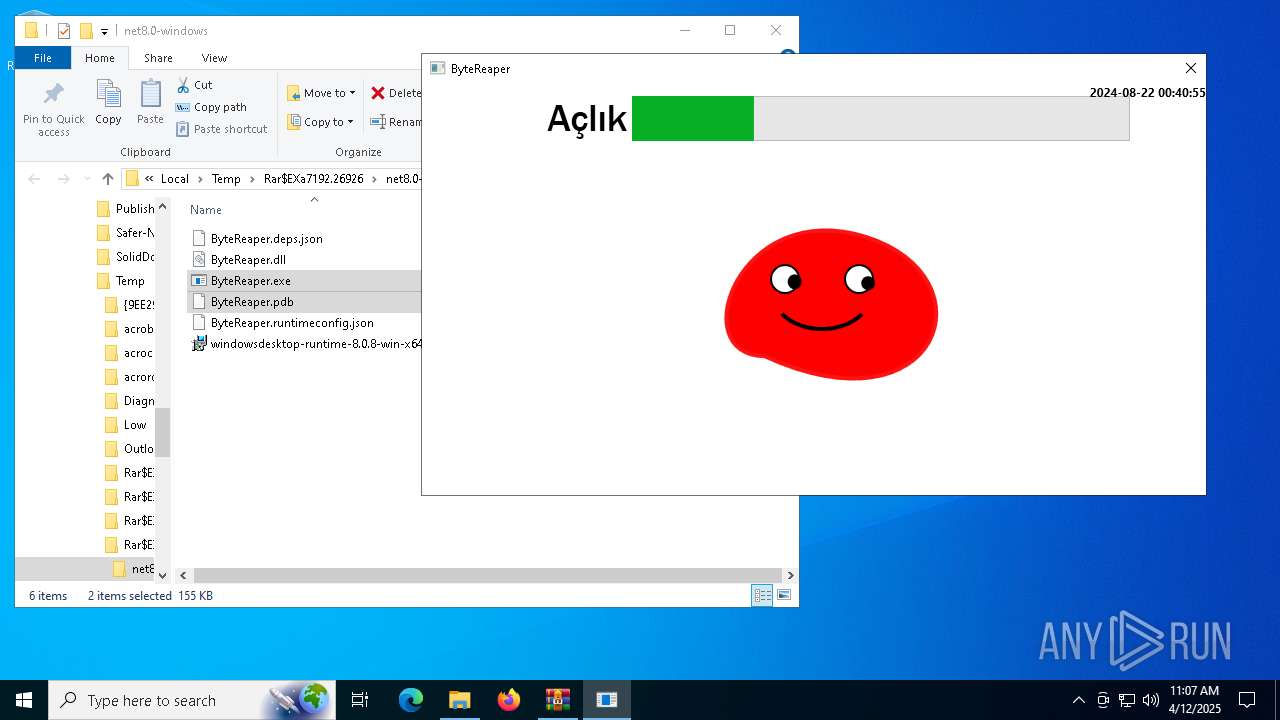Screen dimensions: 1280x720
Task: Minimize the File Explorer window
Action: [x=685, y=30]
